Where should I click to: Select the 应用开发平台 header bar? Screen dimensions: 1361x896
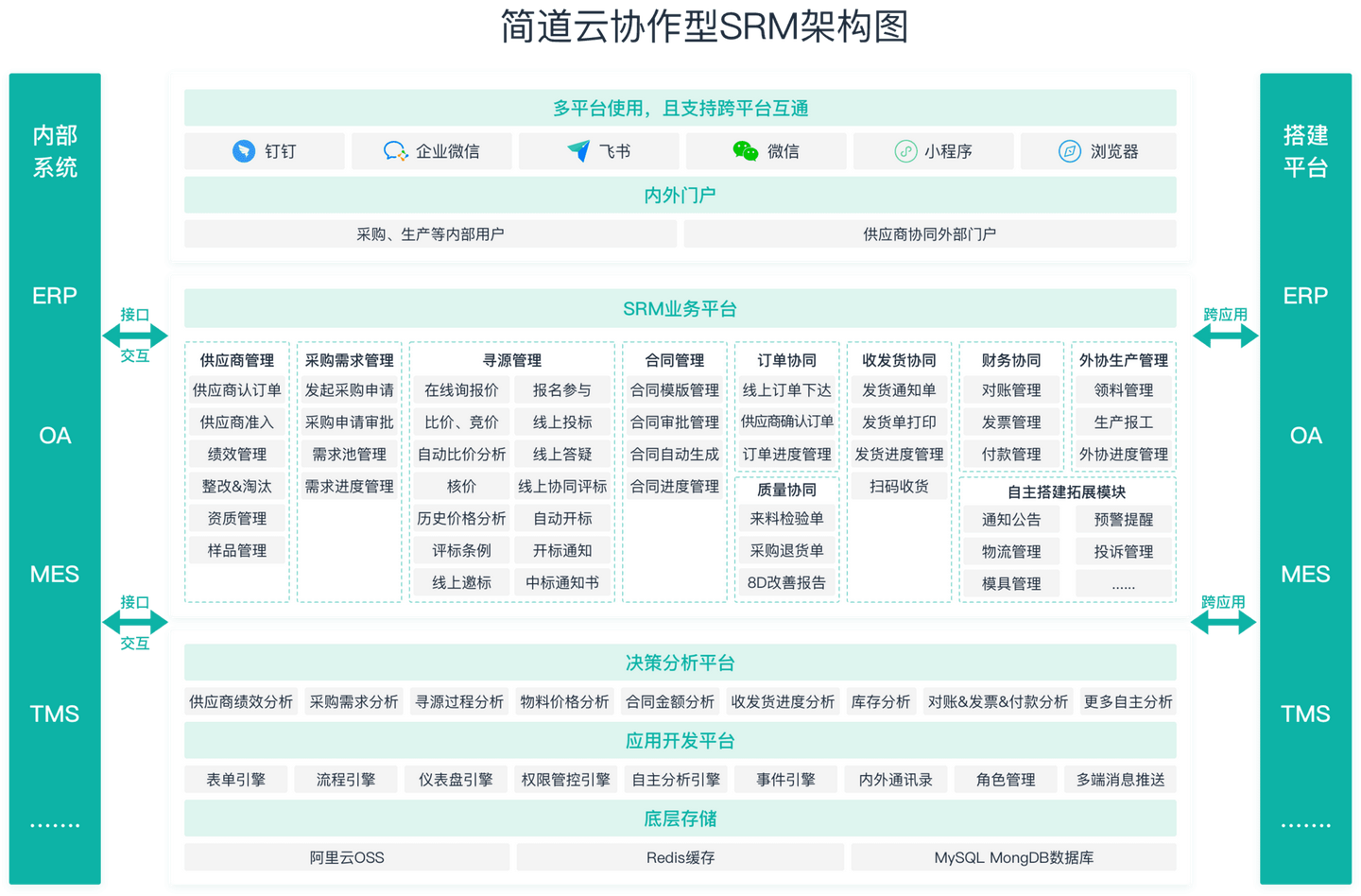[x=680, y=740]
